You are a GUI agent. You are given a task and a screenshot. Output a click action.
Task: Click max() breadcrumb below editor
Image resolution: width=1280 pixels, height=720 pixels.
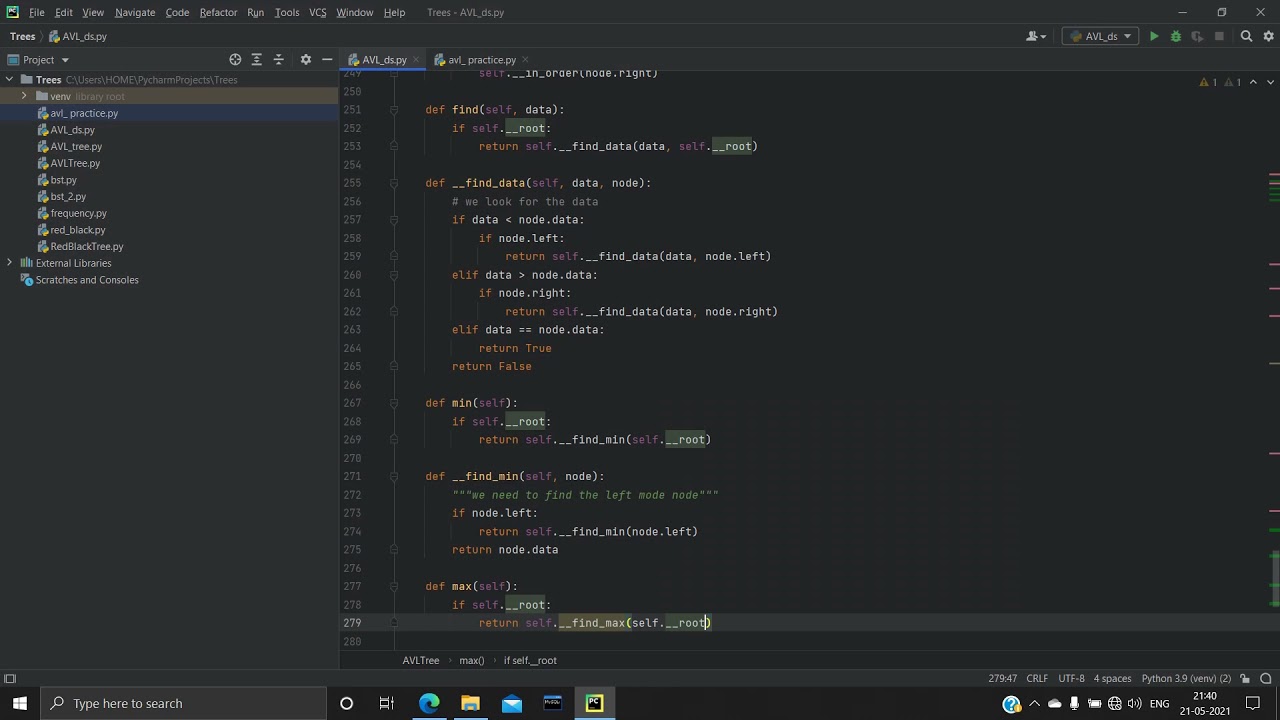(472, 660)
